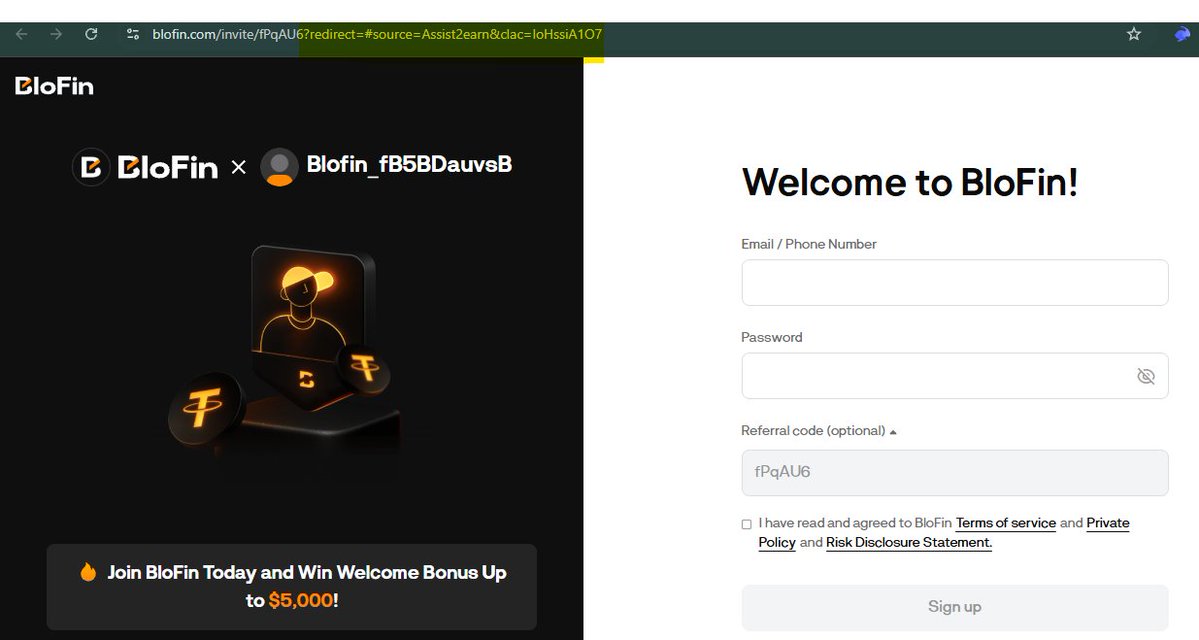Click the forward navigation arrow
This screenshot has height=640, width=1199.
[x=56, y=33]
